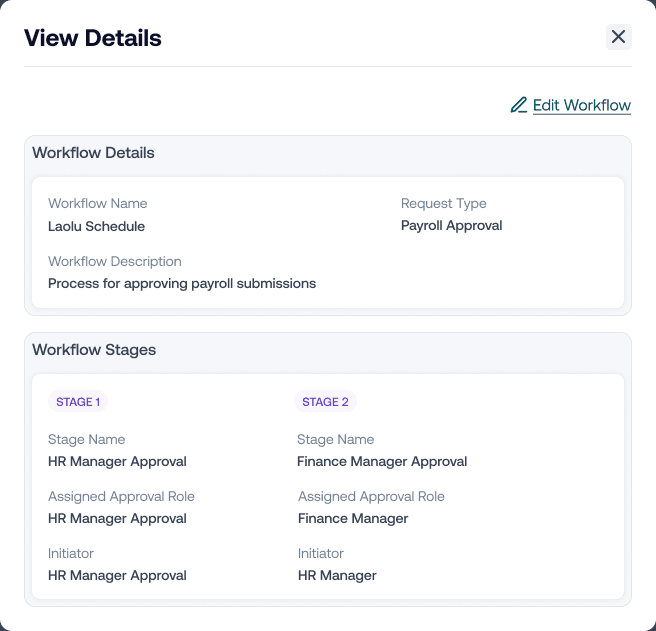
Task: Select the Laolu Schedule workflow name
Action: click(96, 226)
